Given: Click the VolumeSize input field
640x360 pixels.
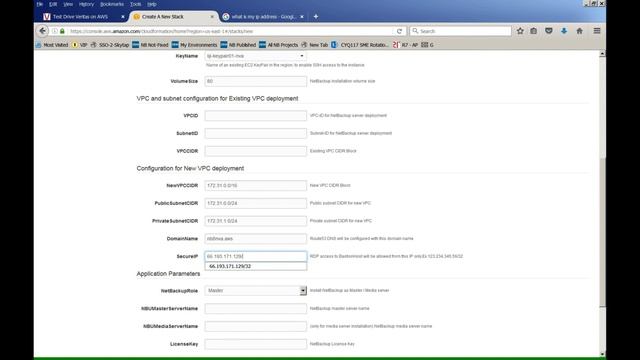Looking at the screenshot, I should tap(256, 81).
